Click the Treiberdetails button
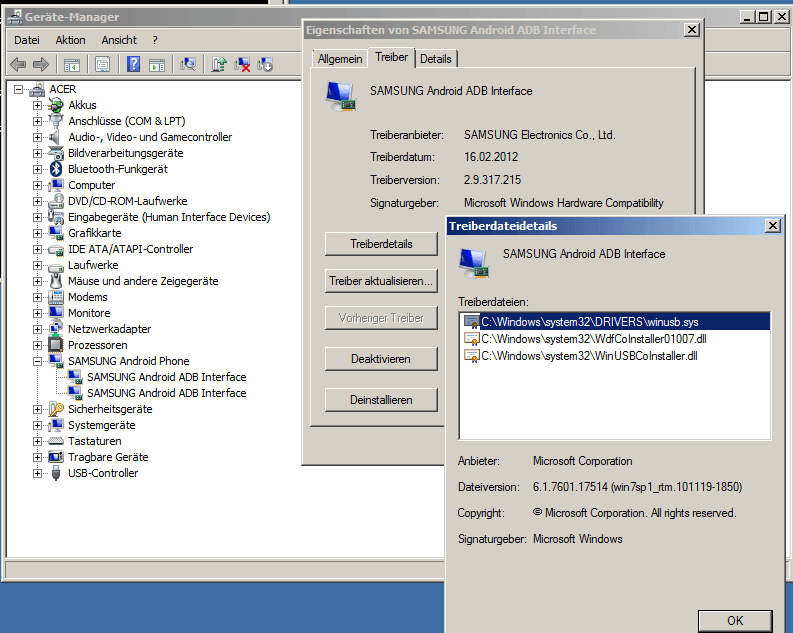 click(381, 244)
